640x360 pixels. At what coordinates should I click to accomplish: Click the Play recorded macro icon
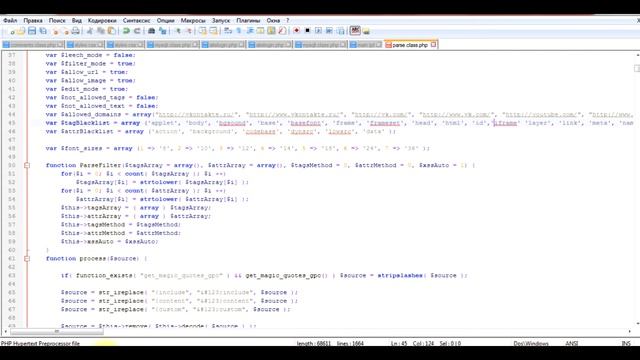(x=318, y=31)
